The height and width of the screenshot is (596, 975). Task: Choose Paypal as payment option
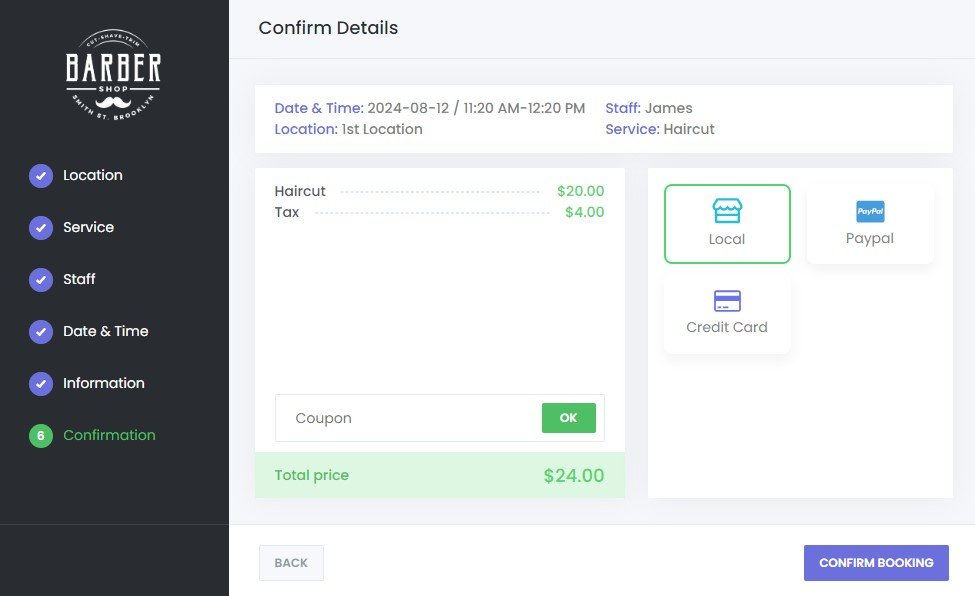pos(870,225)
